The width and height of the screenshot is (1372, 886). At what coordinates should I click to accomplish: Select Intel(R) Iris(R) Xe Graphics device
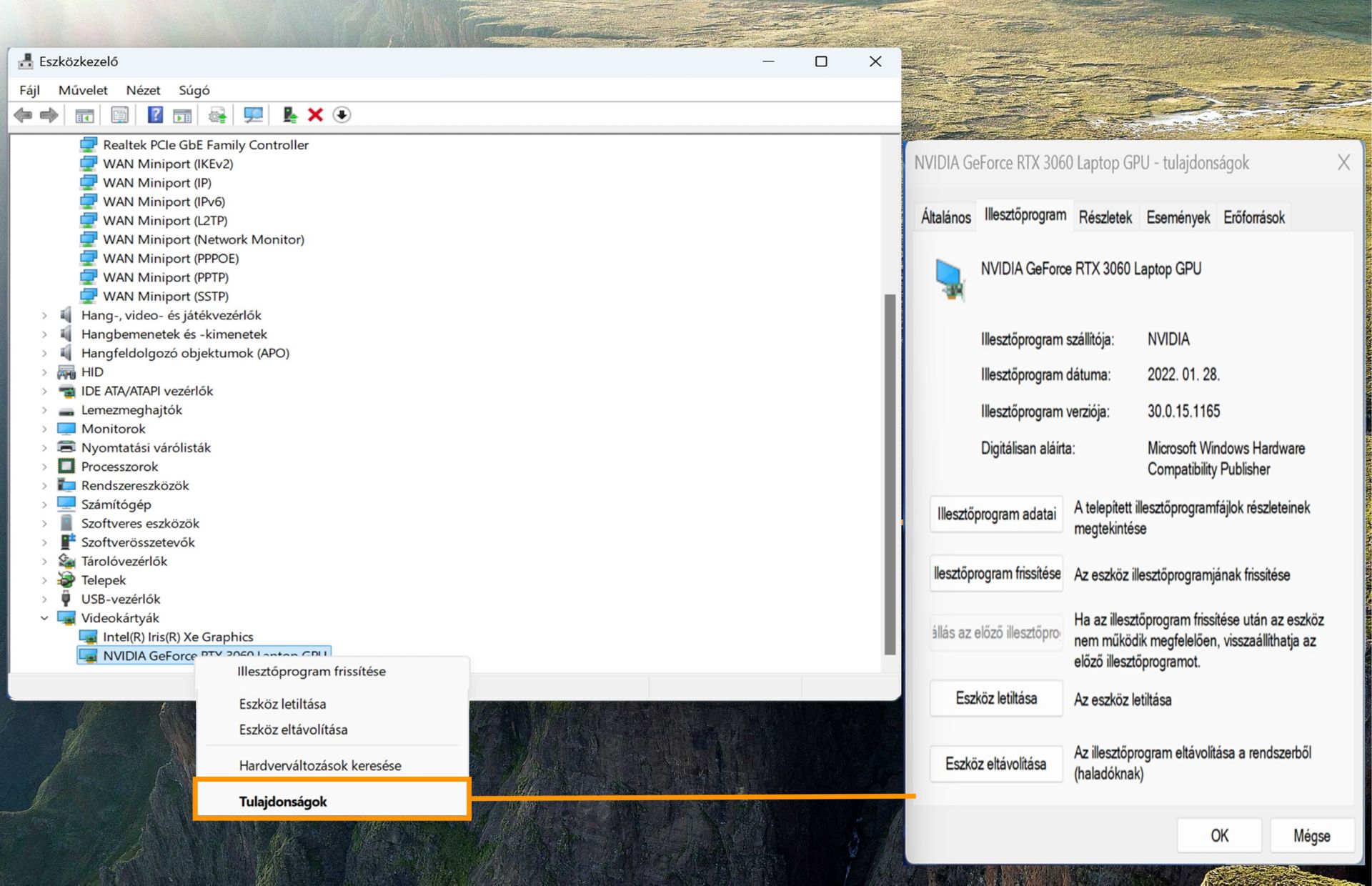178,637
